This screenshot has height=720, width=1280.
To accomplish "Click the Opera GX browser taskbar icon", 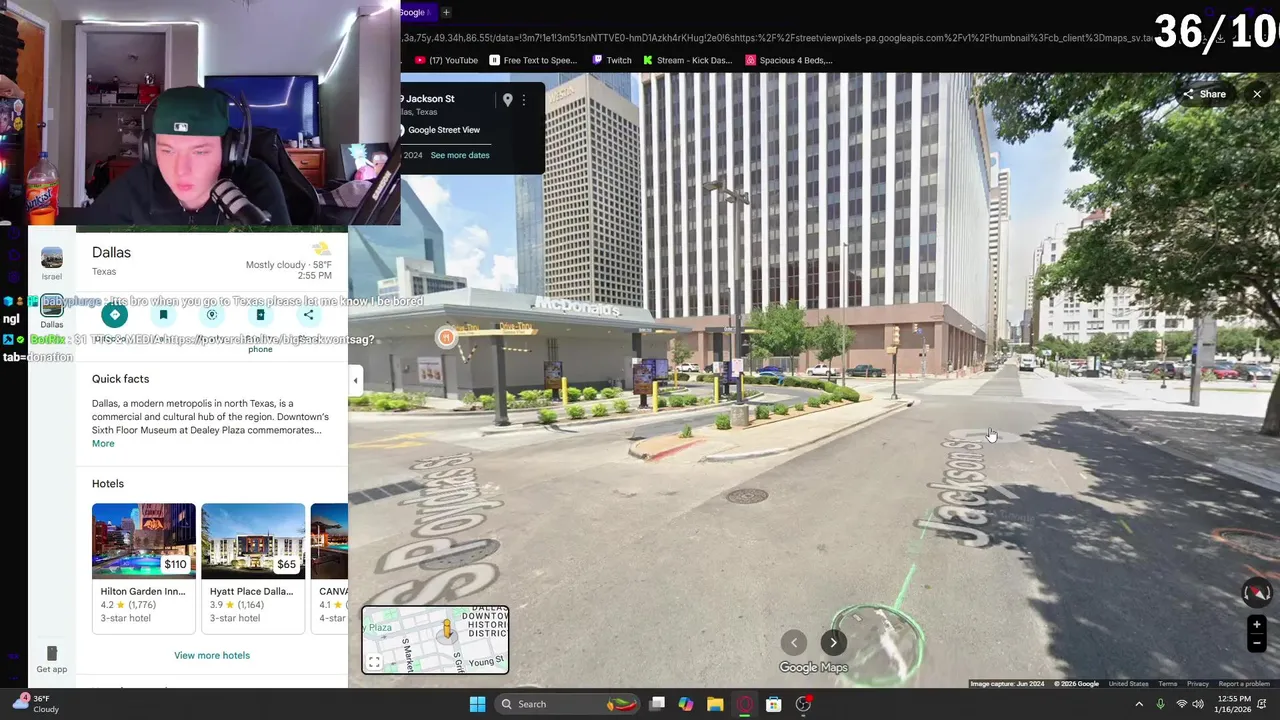I will coord(744,704).
